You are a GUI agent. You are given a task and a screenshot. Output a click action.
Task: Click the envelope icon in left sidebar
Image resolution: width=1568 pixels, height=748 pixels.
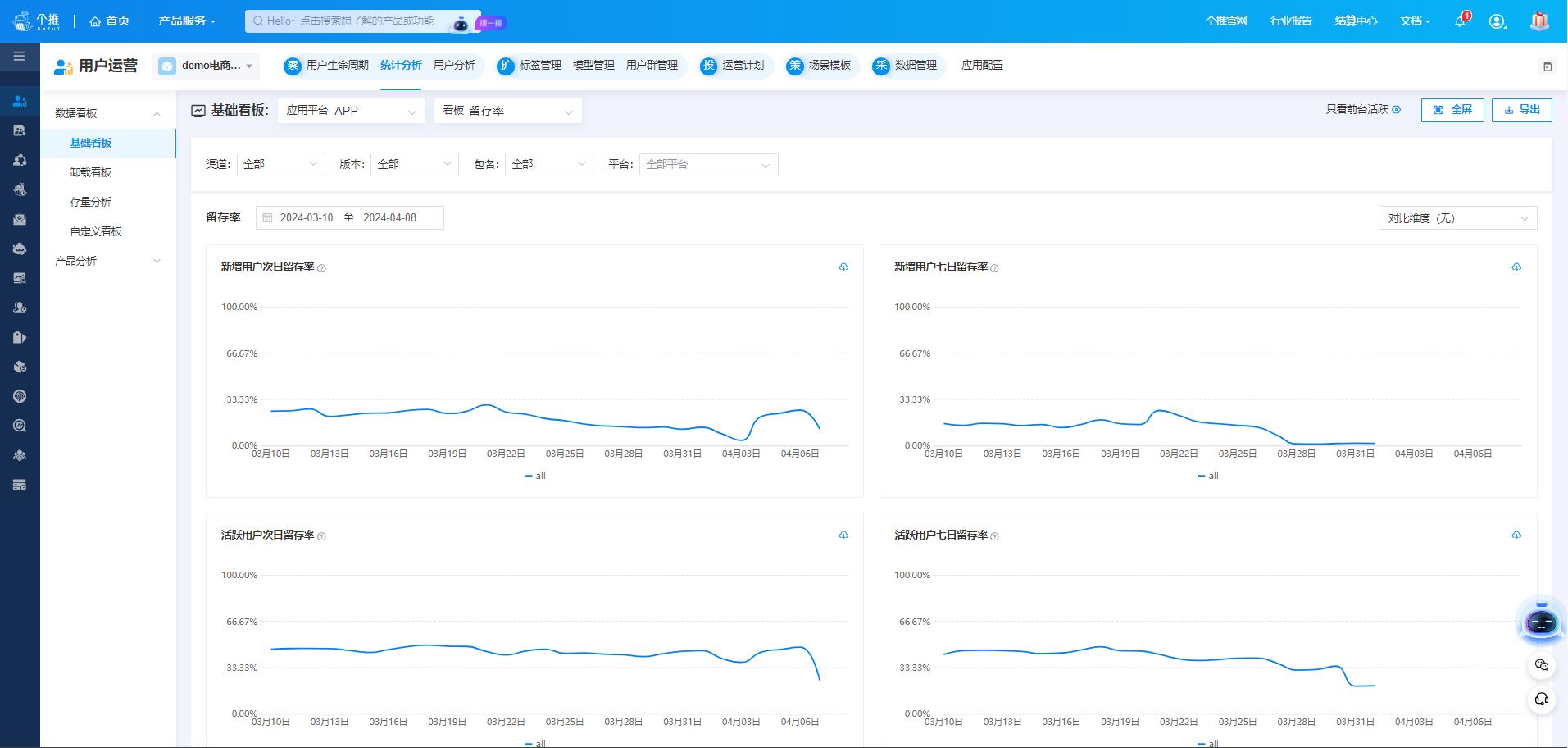point(20,219)
